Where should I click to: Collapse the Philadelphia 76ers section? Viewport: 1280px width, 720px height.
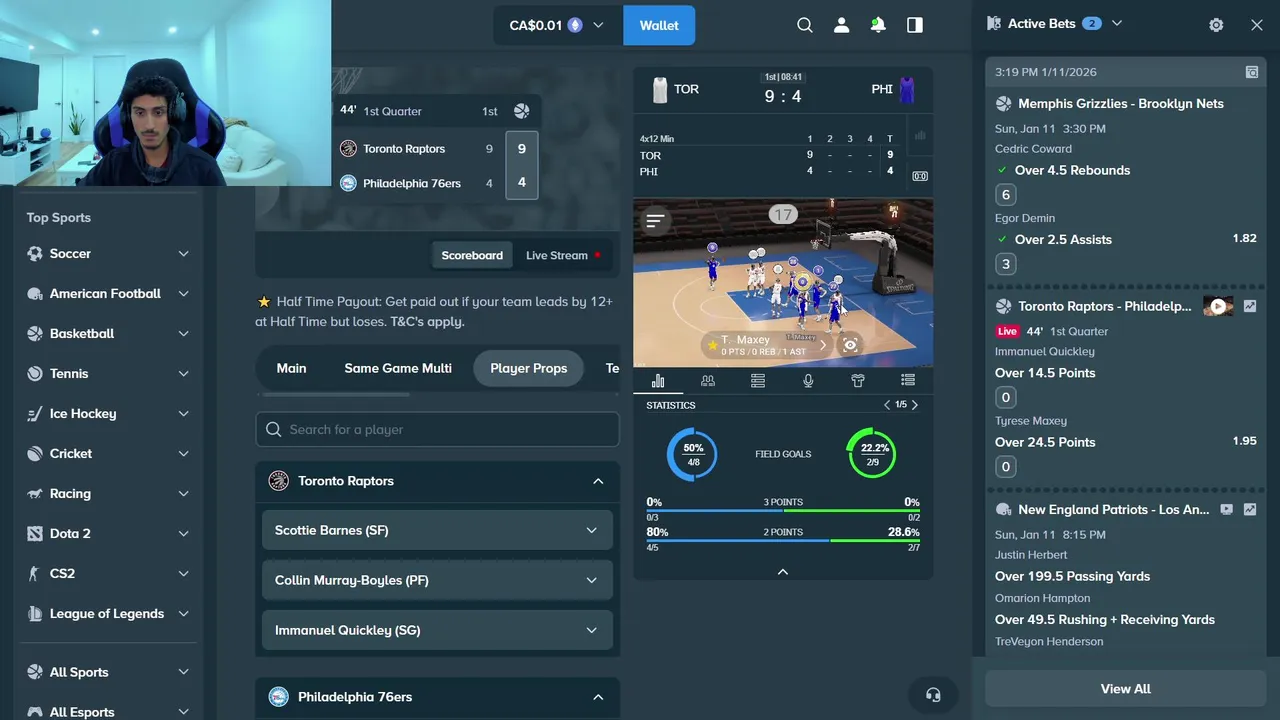598,697
